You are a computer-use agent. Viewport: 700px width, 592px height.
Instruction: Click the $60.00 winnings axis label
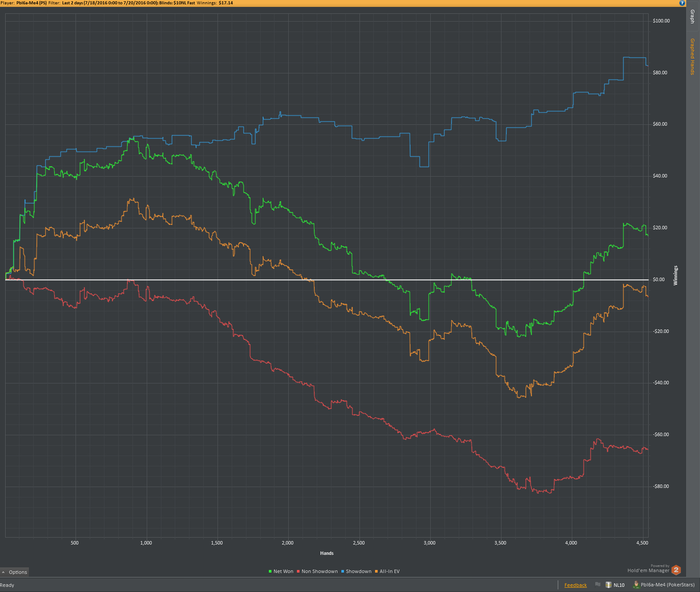(x=660, y=124)
